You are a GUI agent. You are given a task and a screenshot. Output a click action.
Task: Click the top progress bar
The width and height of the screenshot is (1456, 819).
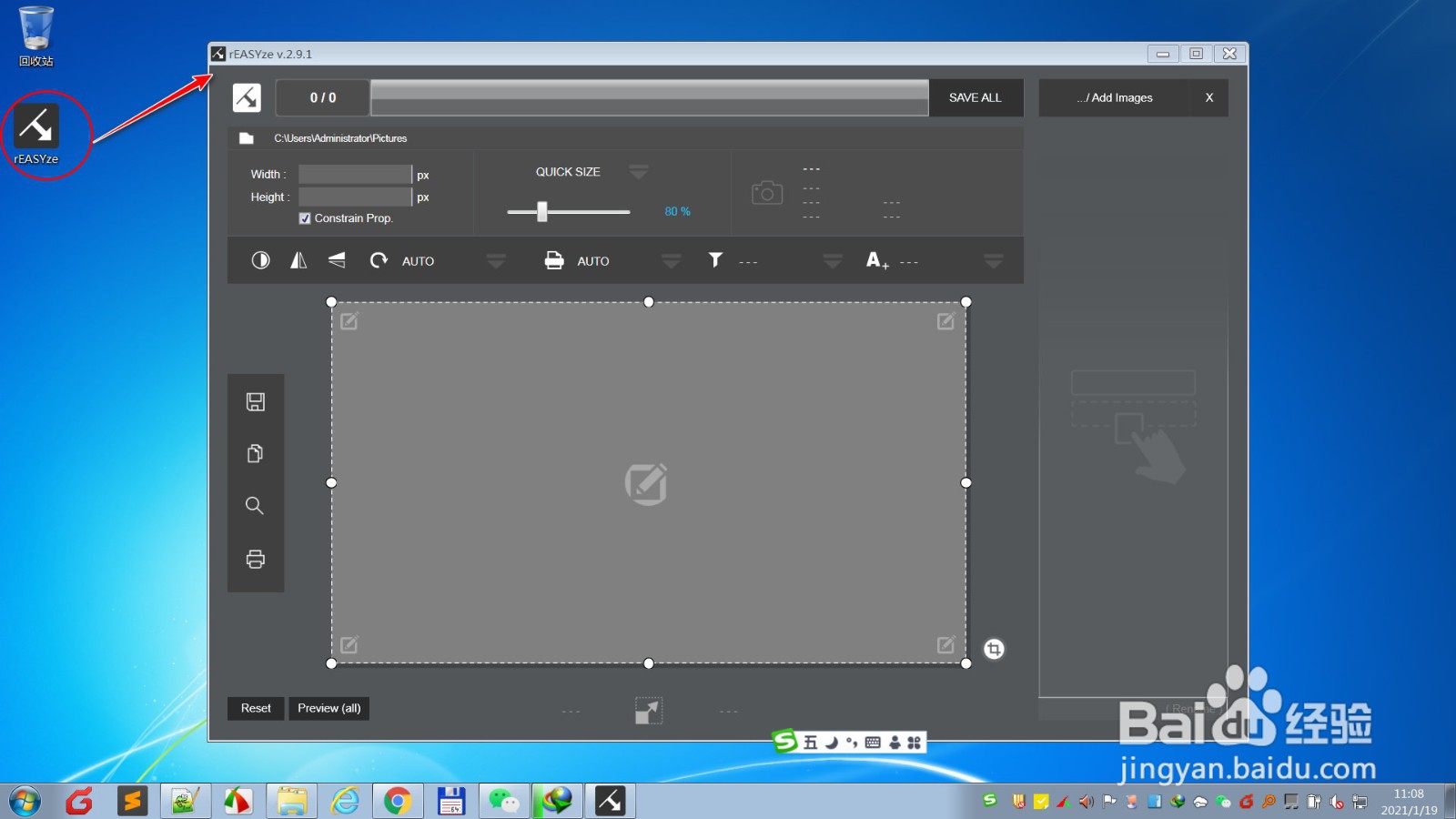[650, 97]
